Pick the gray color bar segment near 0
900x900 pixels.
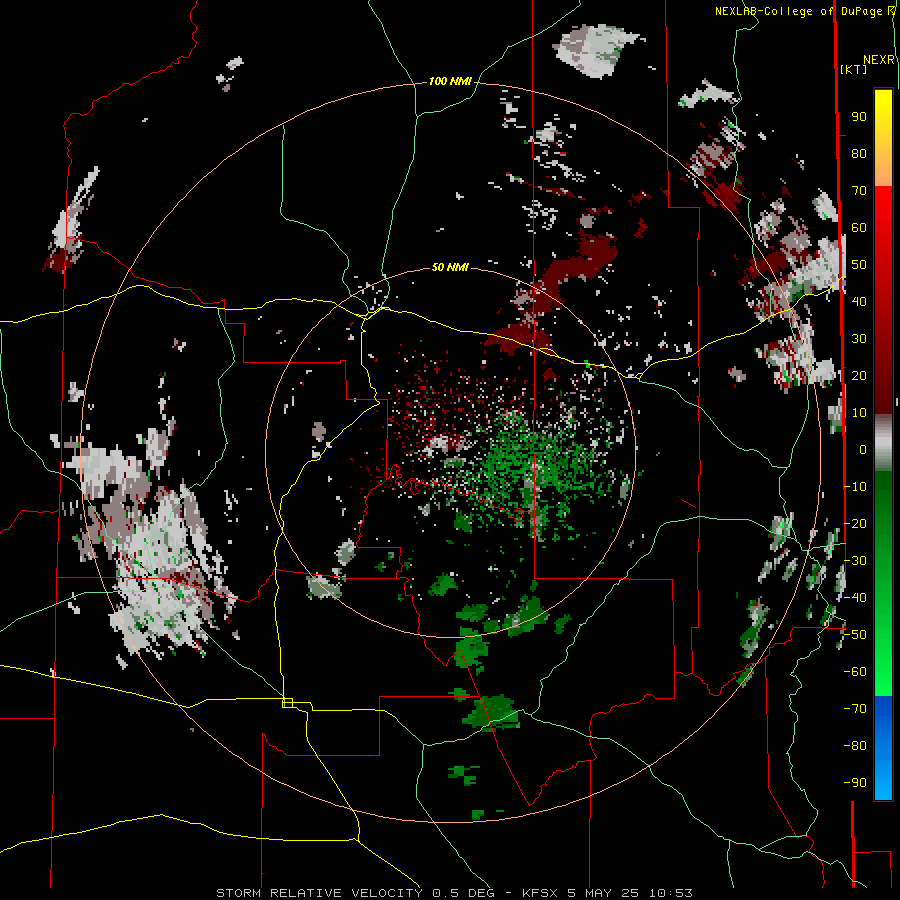click(x=883, y=443)
